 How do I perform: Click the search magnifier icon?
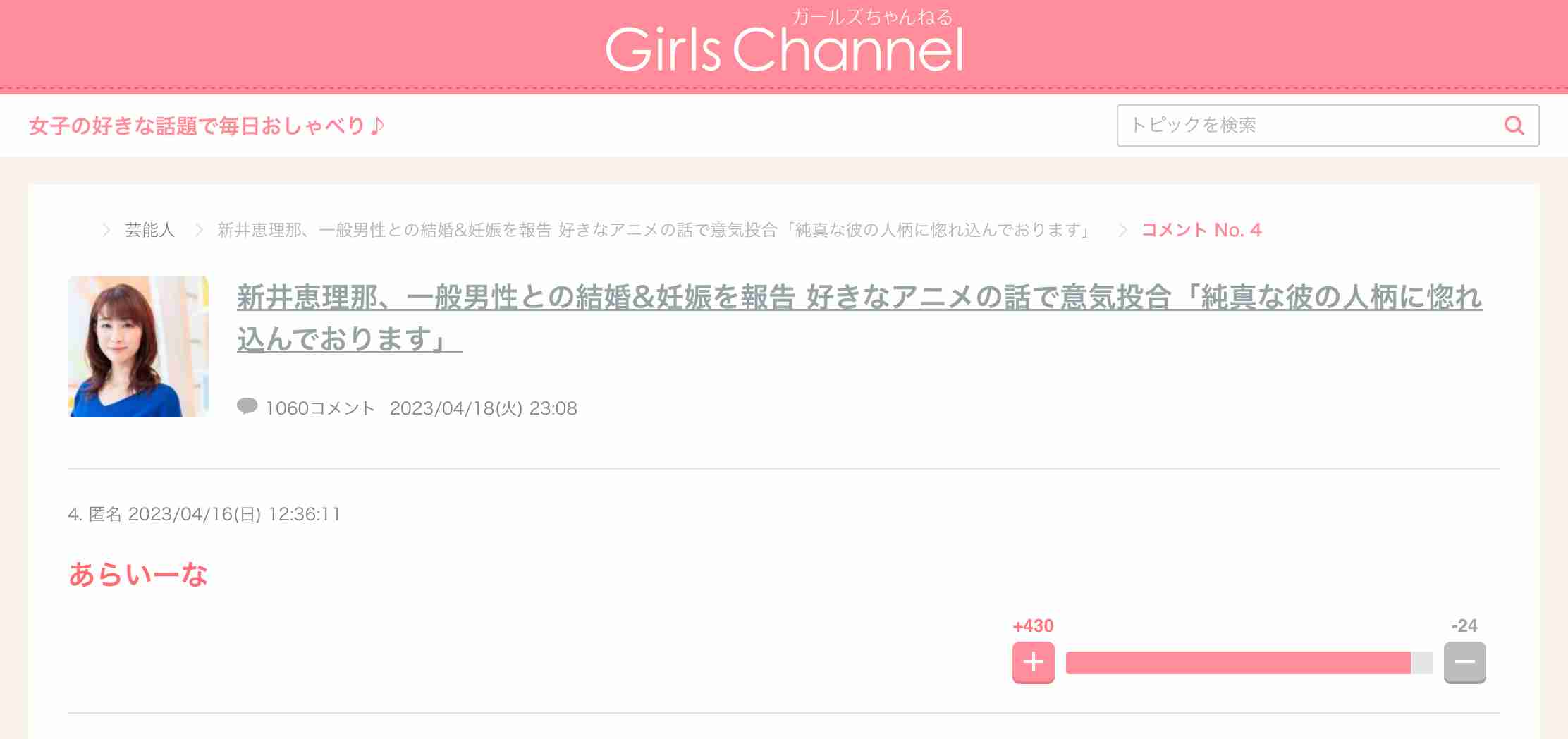pos(1514,126)
